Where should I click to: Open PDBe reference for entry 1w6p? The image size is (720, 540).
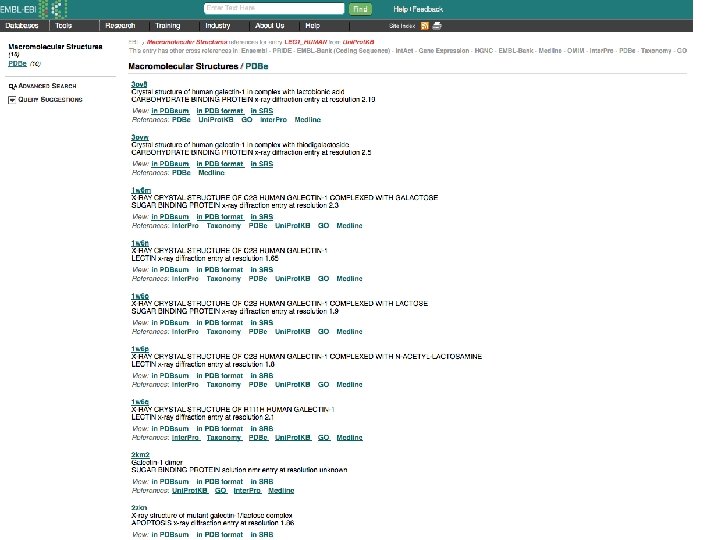[258, 384]
